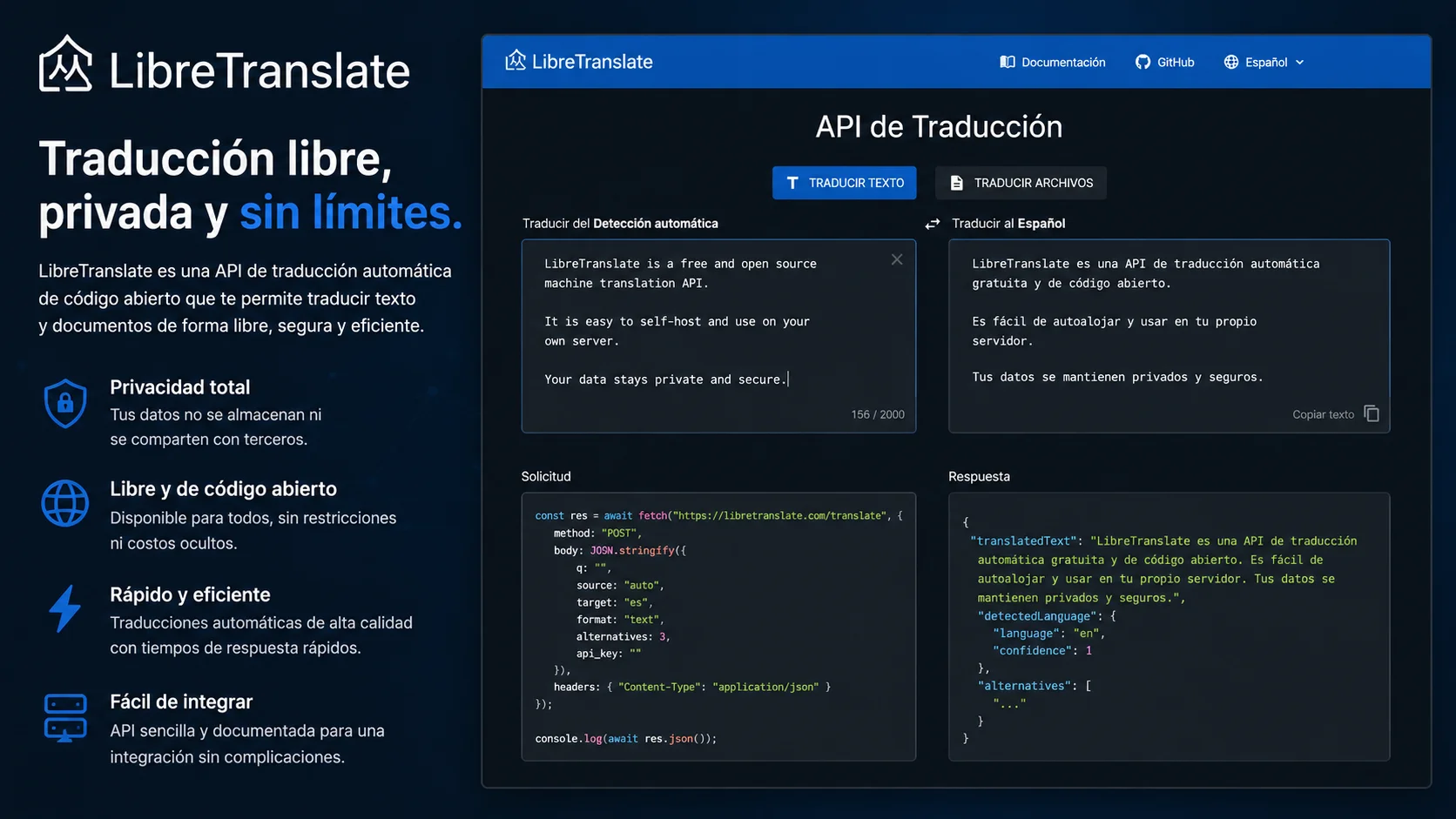This screenshot has height=819, width=1456.
Task: Click inside the source text input area
Action: tap(718, 336)
